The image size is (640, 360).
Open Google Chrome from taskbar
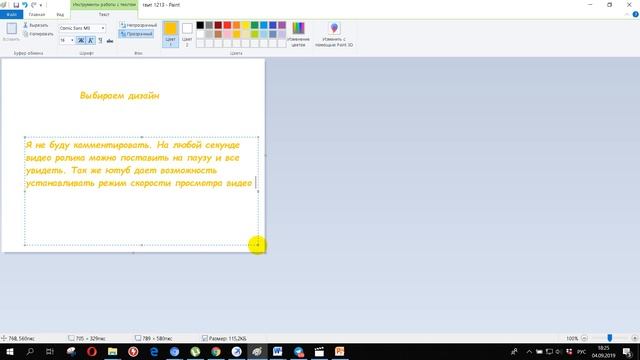pos(216,351)
